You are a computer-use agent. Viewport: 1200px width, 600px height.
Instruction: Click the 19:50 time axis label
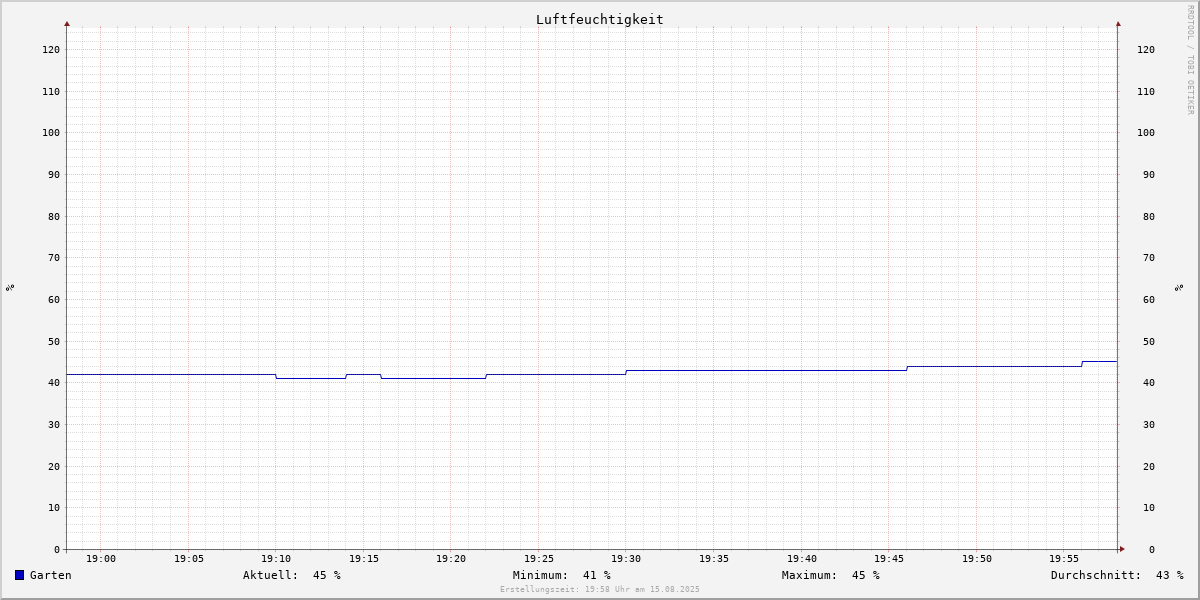tap(977, 559)
